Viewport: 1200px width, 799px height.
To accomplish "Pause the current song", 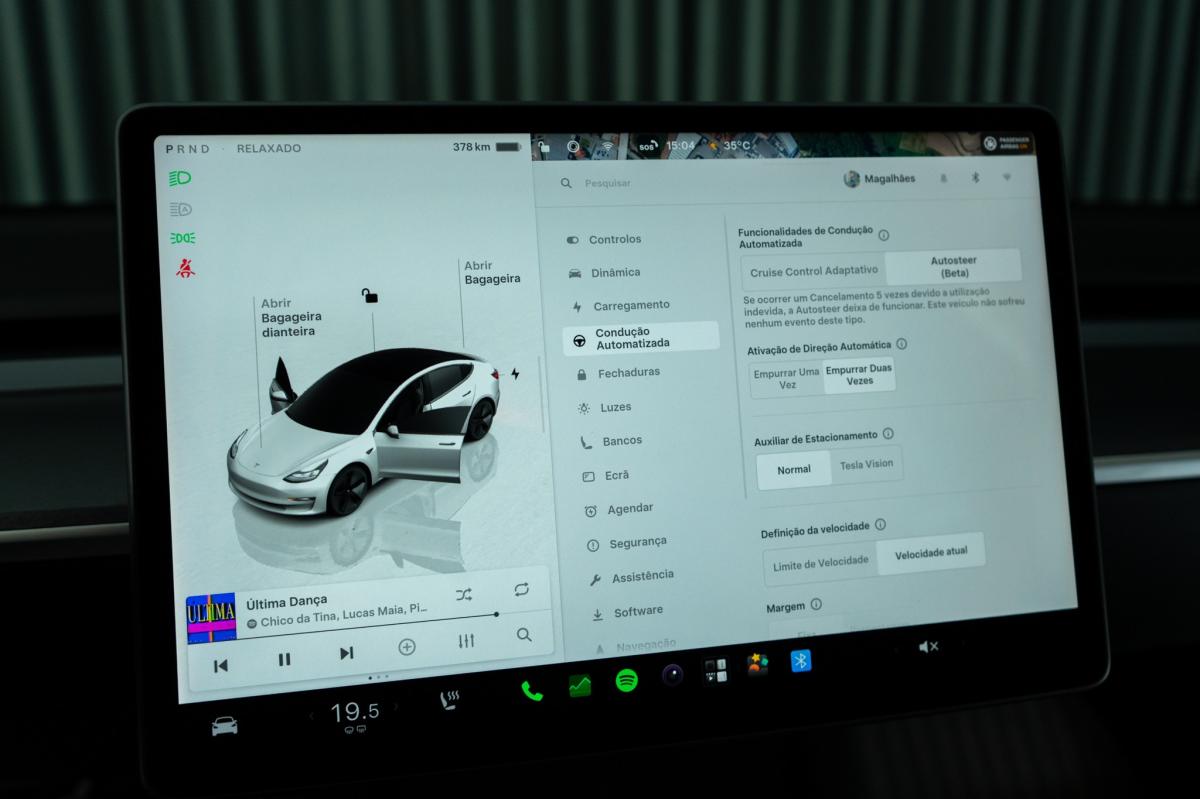I will (x=285, y=659).
